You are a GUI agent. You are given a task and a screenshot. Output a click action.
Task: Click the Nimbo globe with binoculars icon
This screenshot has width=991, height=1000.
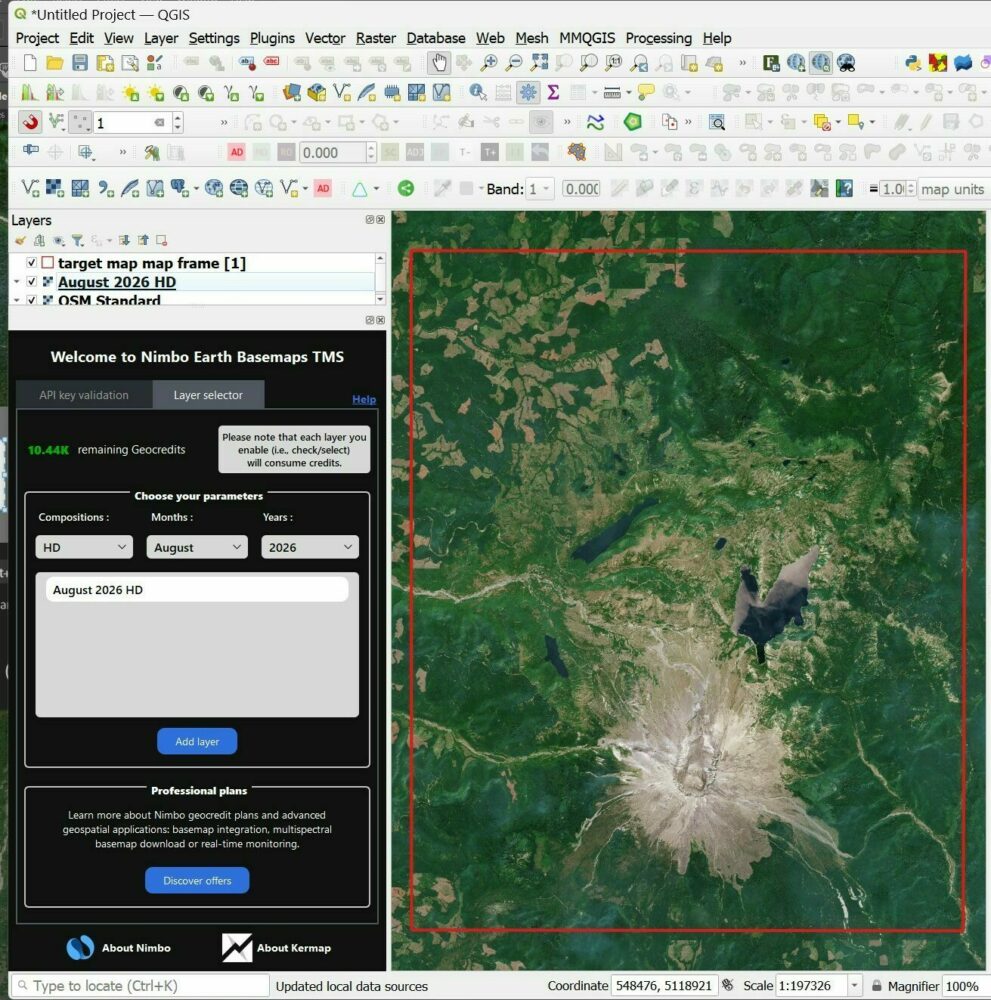point(846,62)
